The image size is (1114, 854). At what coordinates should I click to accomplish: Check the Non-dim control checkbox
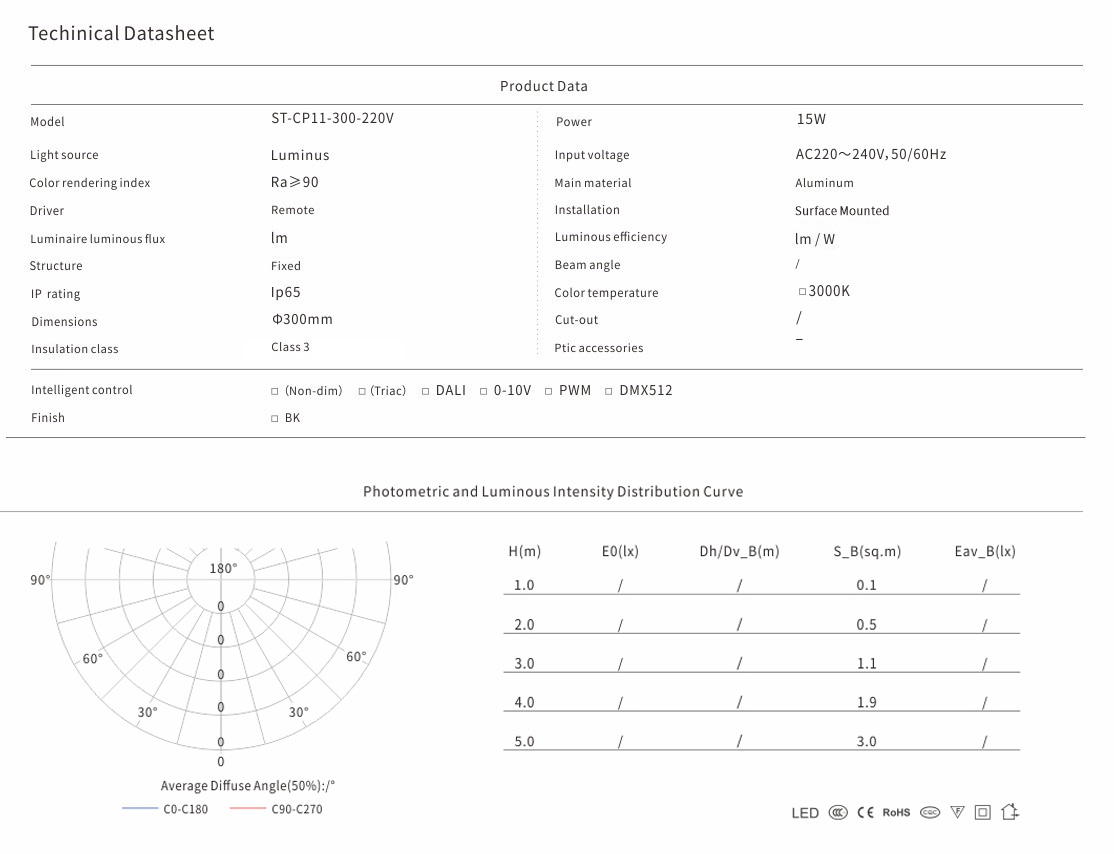point(275,392)
